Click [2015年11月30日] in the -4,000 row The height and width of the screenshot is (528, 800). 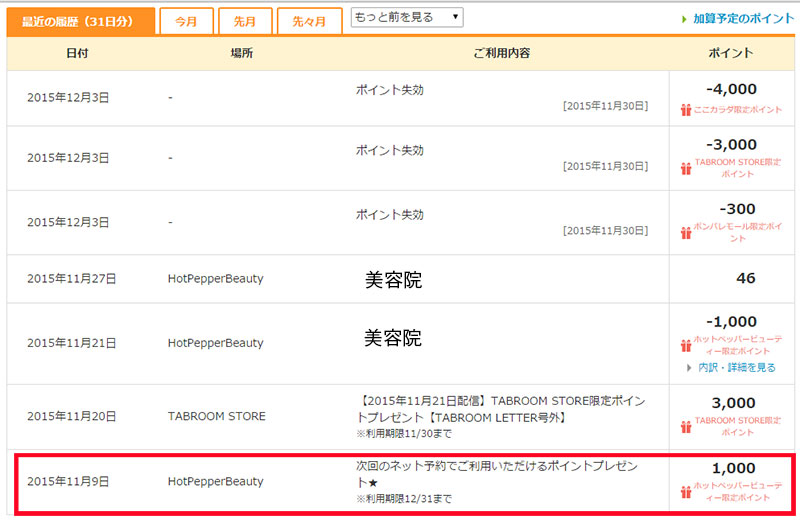606,106
